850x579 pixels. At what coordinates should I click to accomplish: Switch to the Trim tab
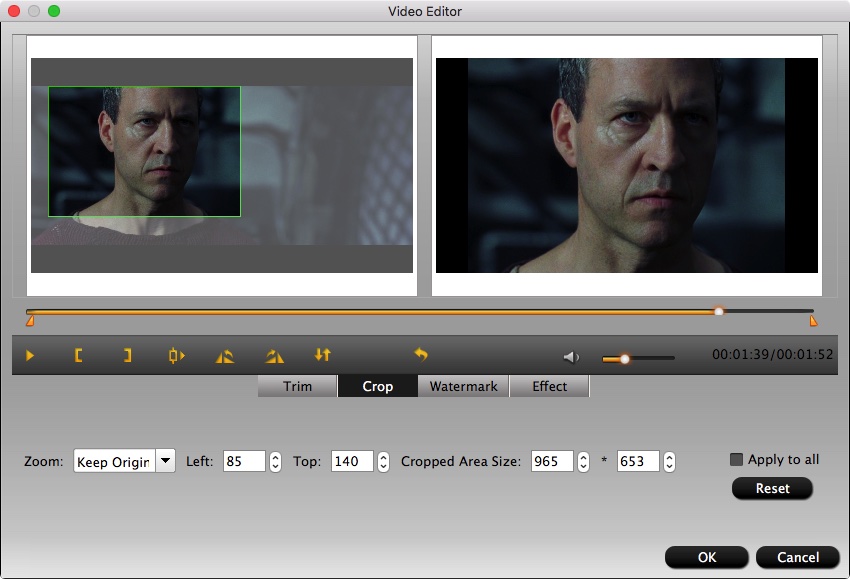[297, 386]
